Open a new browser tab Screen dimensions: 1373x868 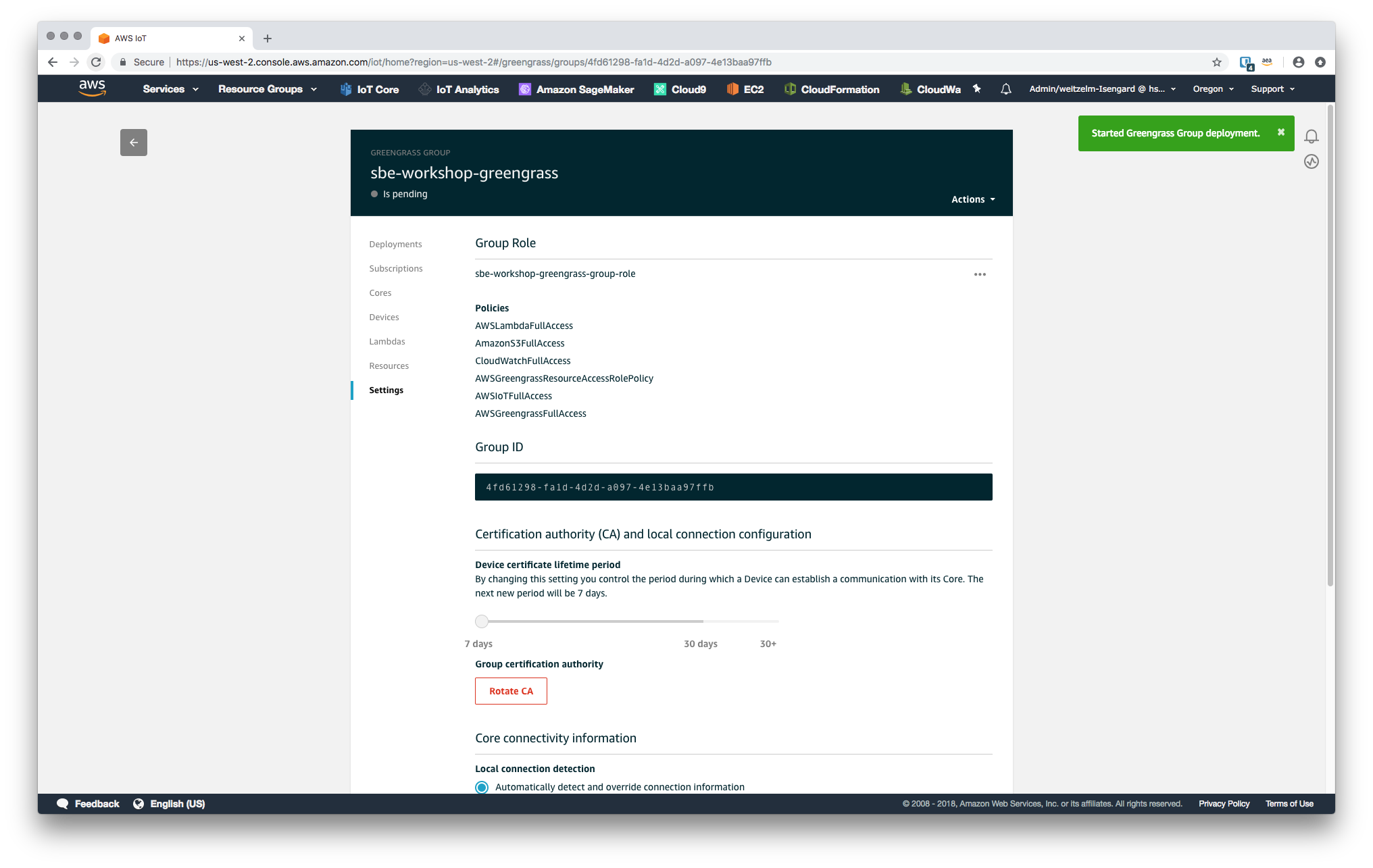(x=268, y=39)
